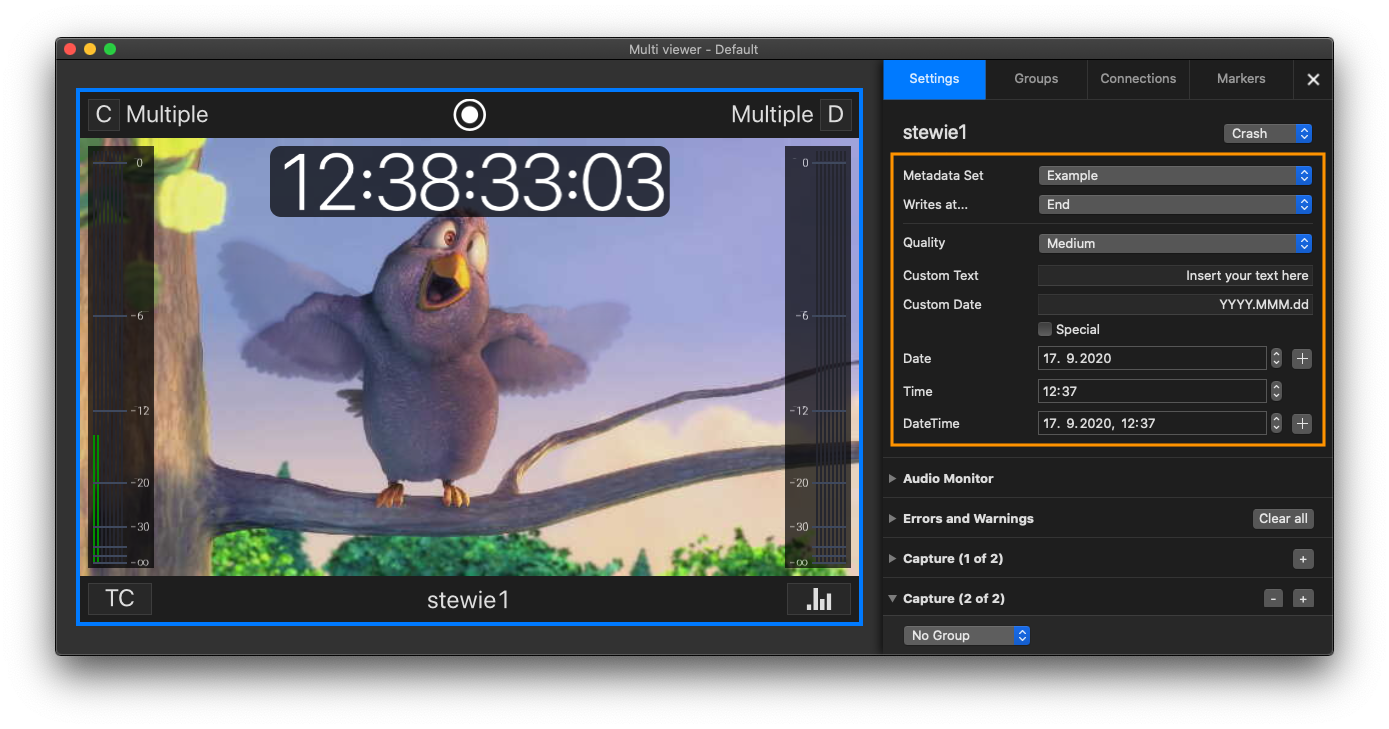
Task: Click the Time field stepper arrows
Action: 1276,391
